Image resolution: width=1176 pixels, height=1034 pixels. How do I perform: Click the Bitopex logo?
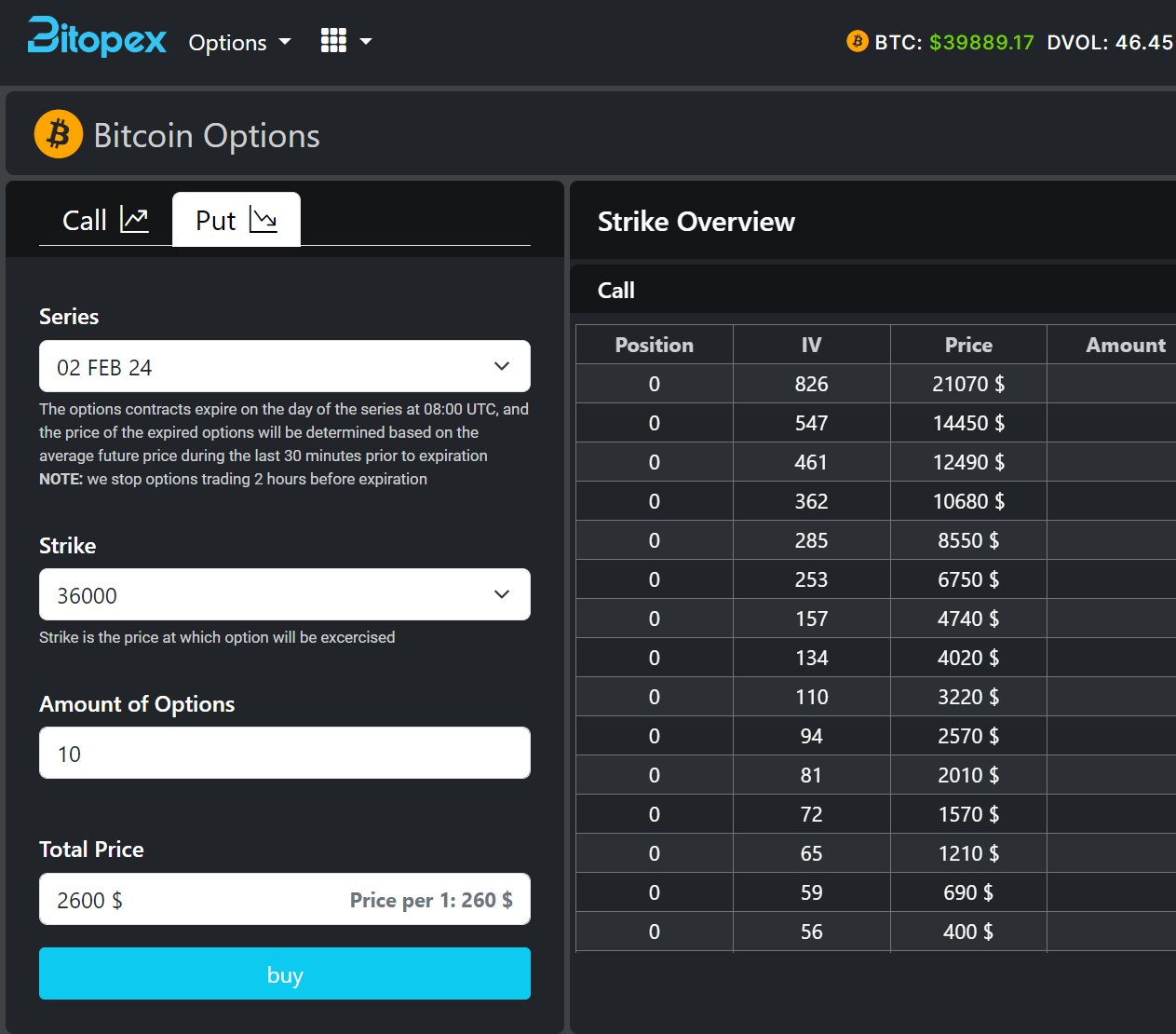click(x=97, y=38)
